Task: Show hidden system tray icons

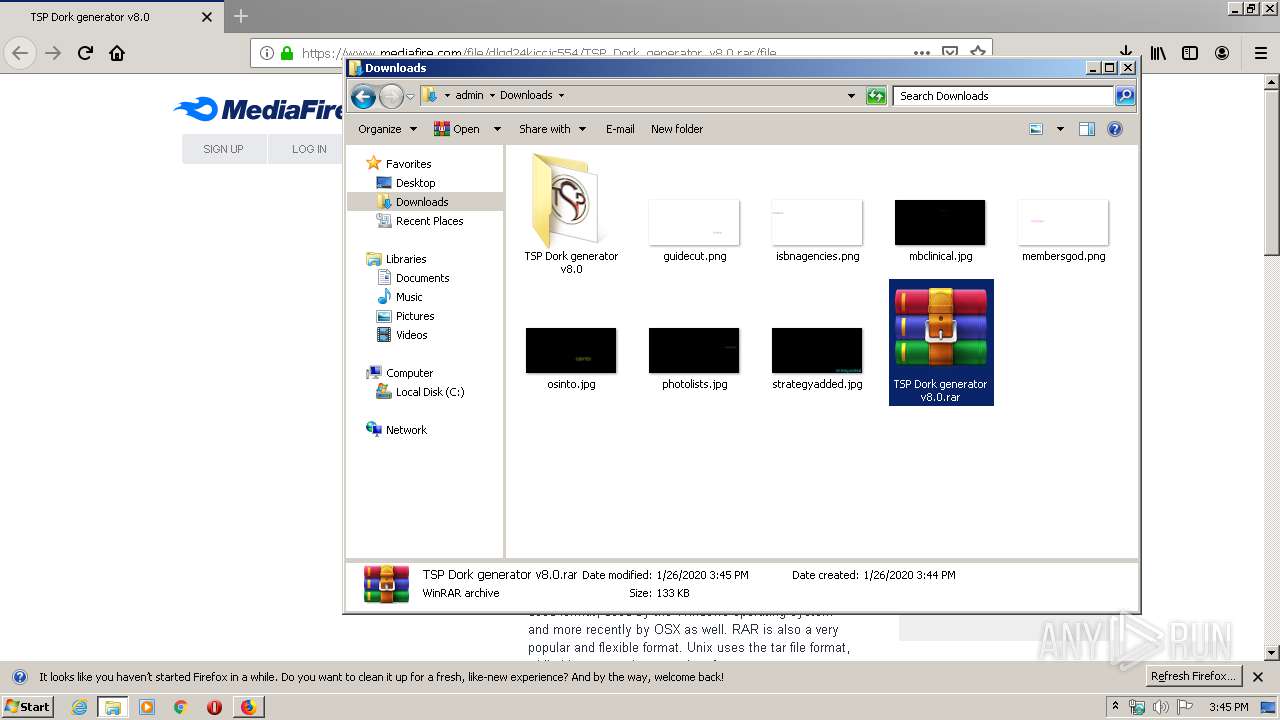Action: tap(1115, 706)
